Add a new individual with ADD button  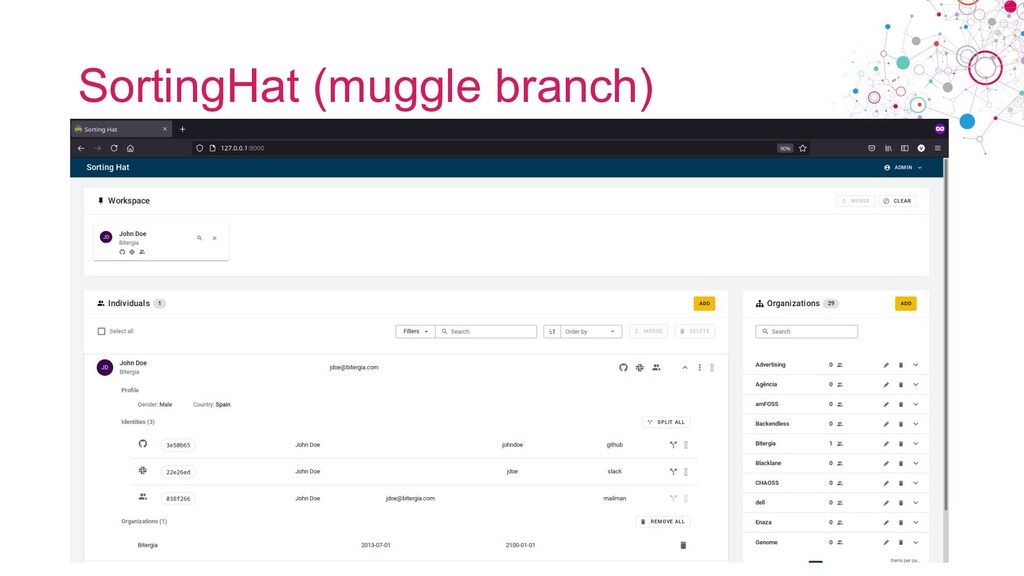click(704, 303)
